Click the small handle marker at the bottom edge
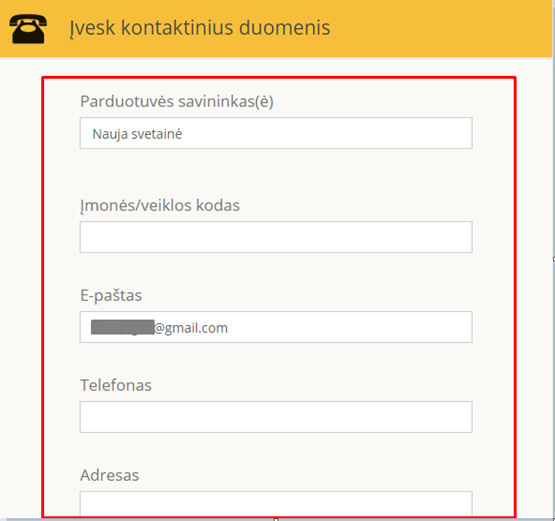555x521 pixels. click(276, 519)
